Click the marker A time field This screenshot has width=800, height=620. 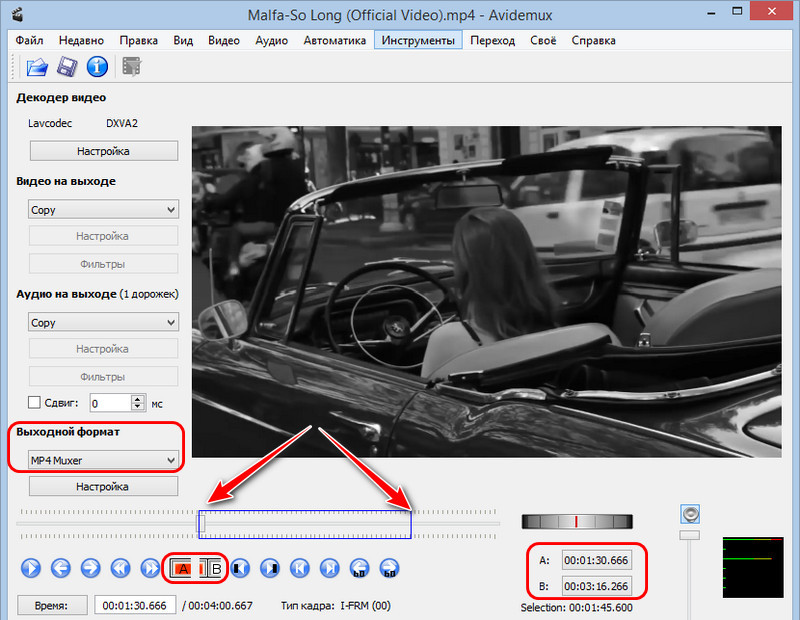click(x=596, y=560)
